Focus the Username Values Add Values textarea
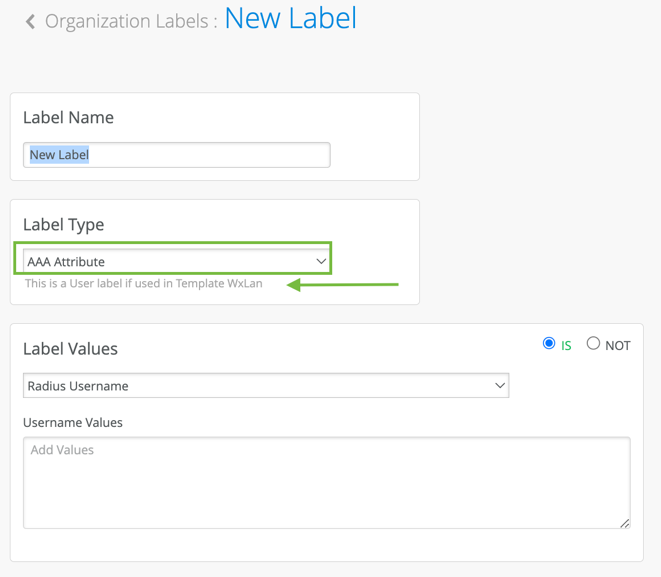 pos(326,482)
